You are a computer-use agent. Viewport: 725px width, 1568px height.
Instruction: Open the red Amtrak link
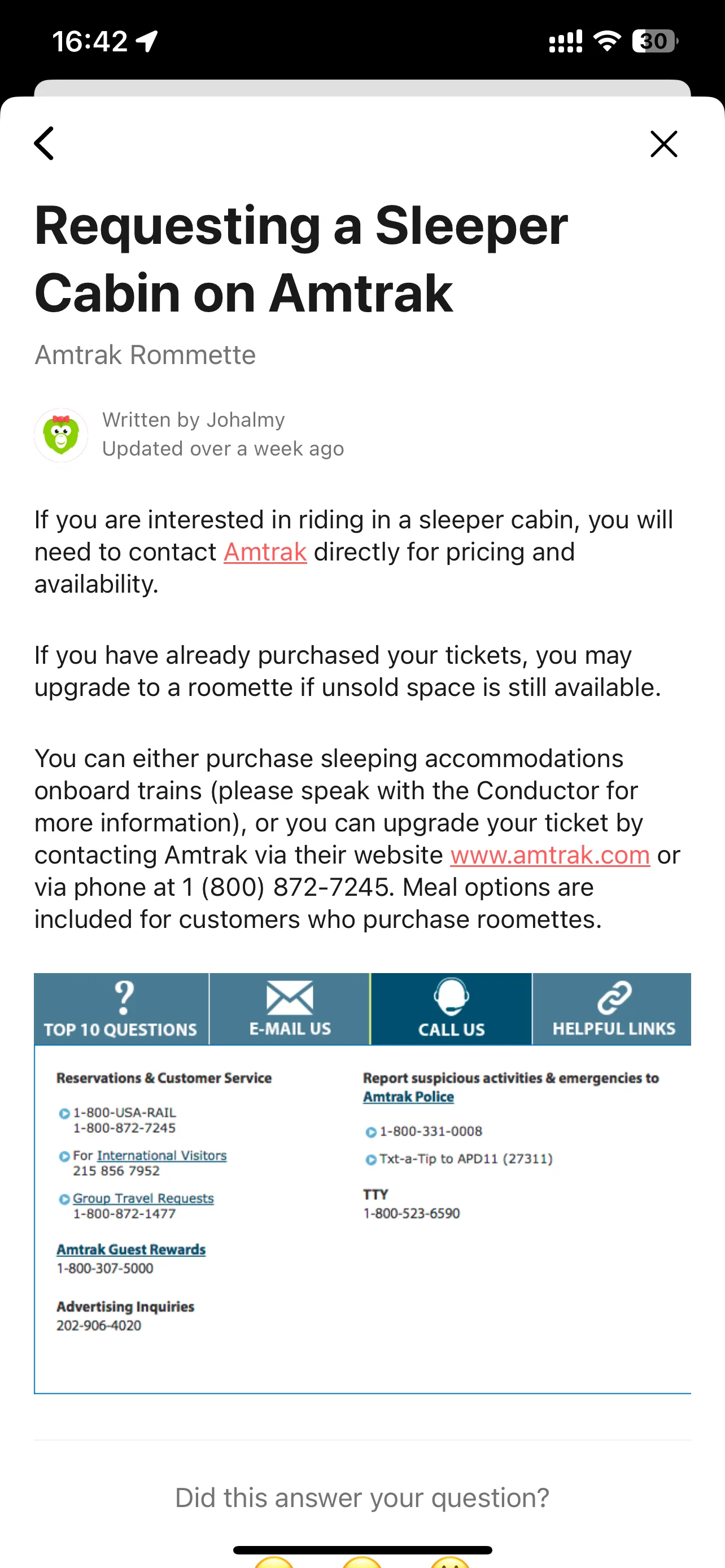[265, 552]
